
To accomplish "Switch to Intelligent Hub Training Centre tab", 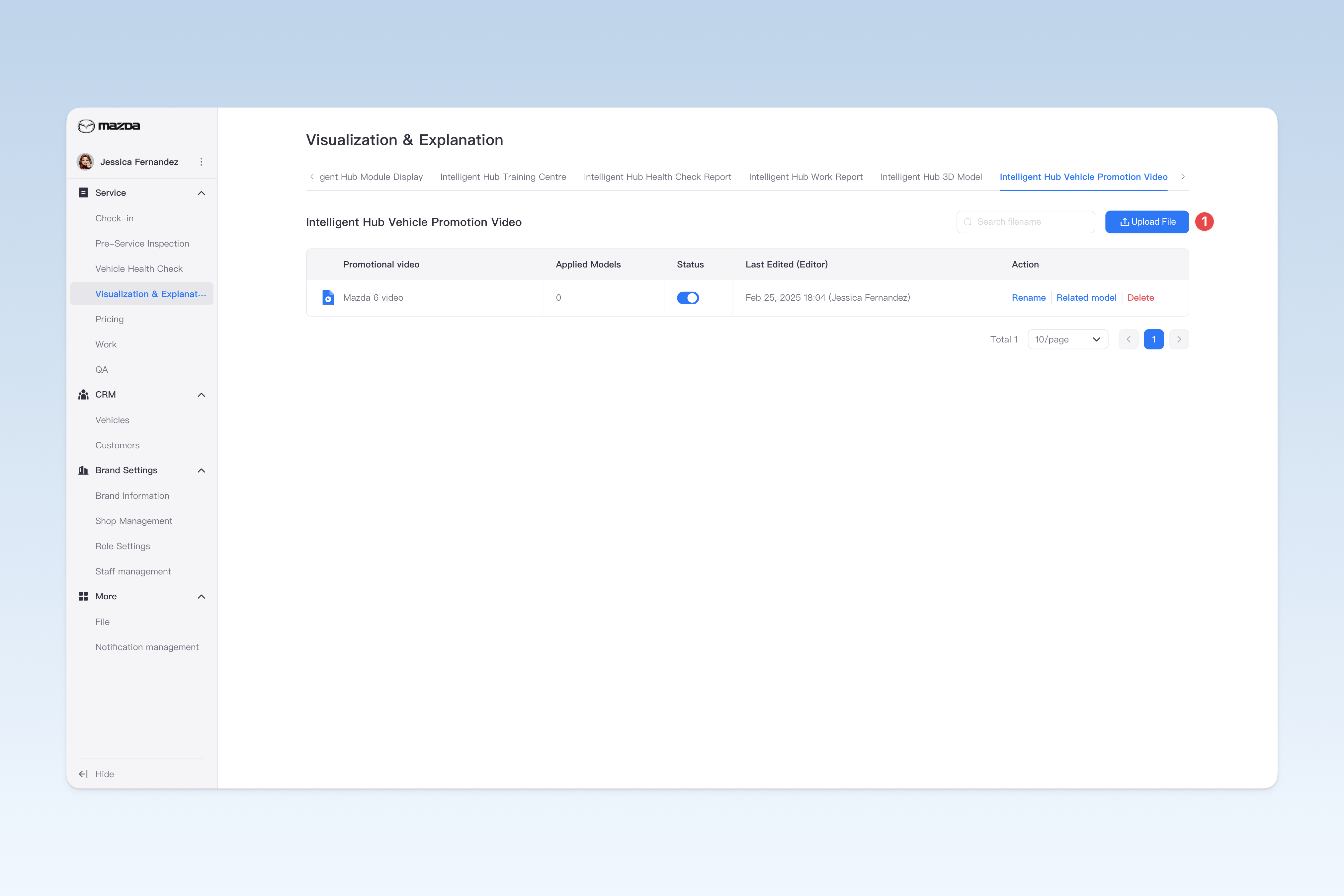I will [x=503, y=177].
